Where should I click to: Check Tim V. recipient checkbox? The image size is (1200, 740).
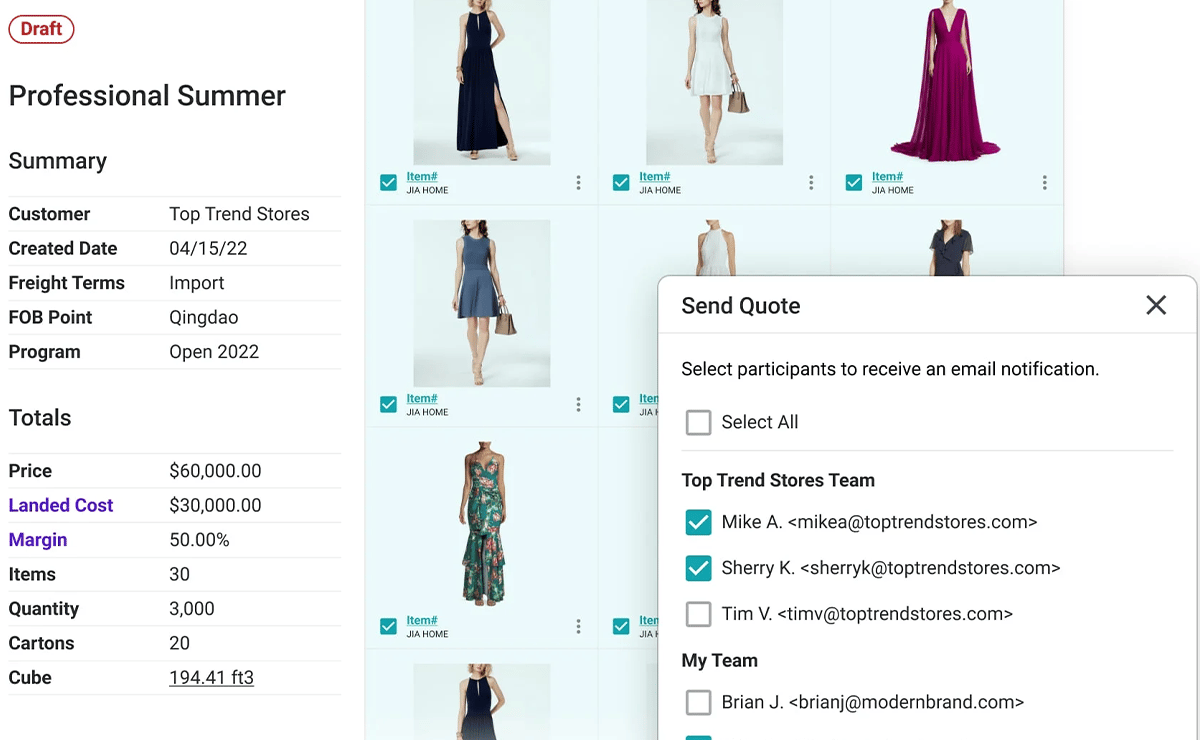(698, 614)
